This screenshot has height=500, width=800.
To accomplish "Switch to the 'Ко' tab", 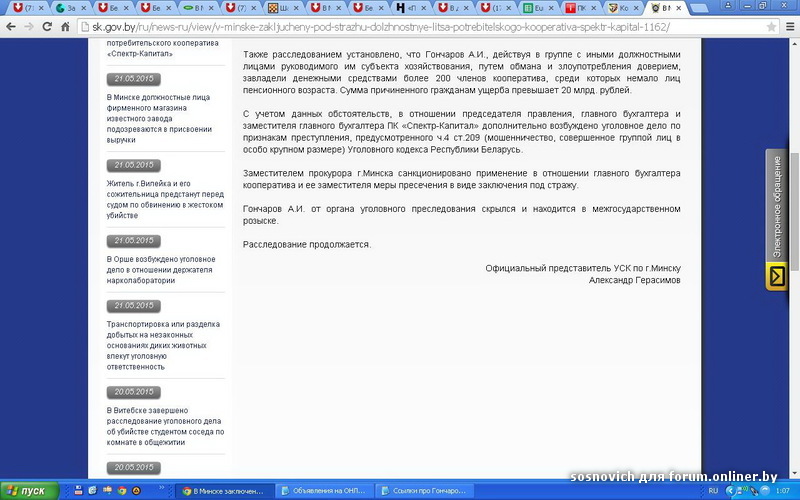I will (x=623, y=8).
